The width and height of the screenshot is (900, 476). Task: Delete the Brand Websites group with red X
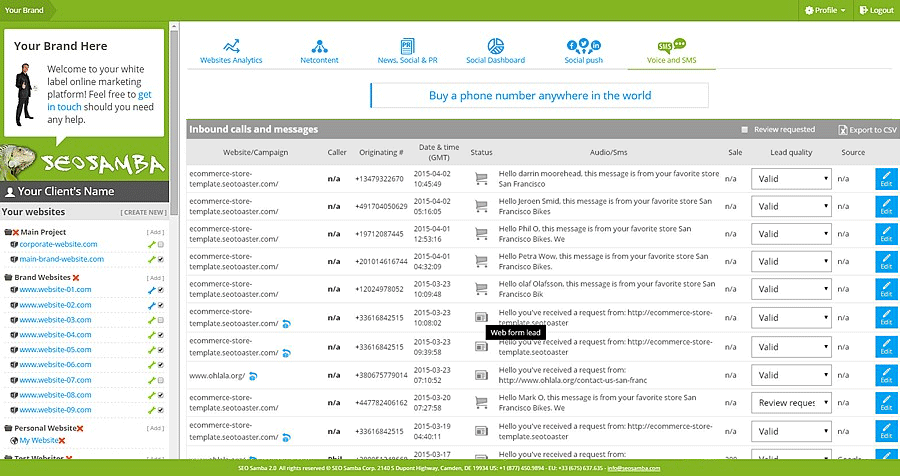(76, 277)
